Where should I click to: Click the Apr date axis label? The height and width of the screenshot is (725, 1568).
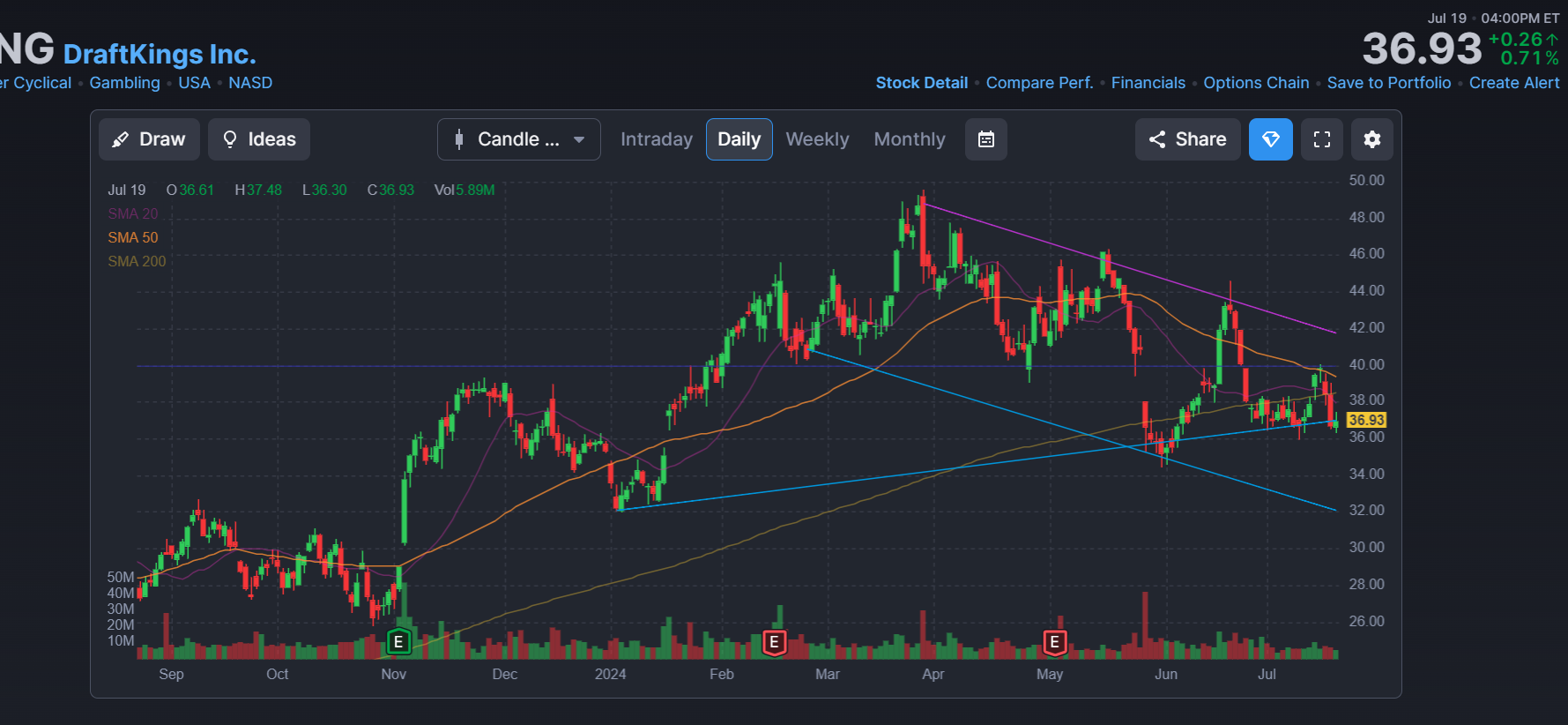(x=933, y=674)
